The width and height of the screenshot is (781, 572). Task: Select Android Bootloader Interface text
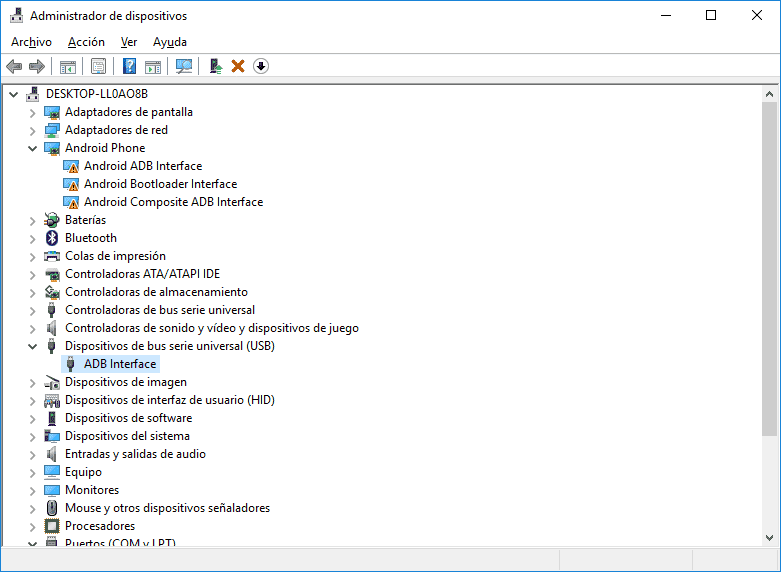(x=160, y=184)
